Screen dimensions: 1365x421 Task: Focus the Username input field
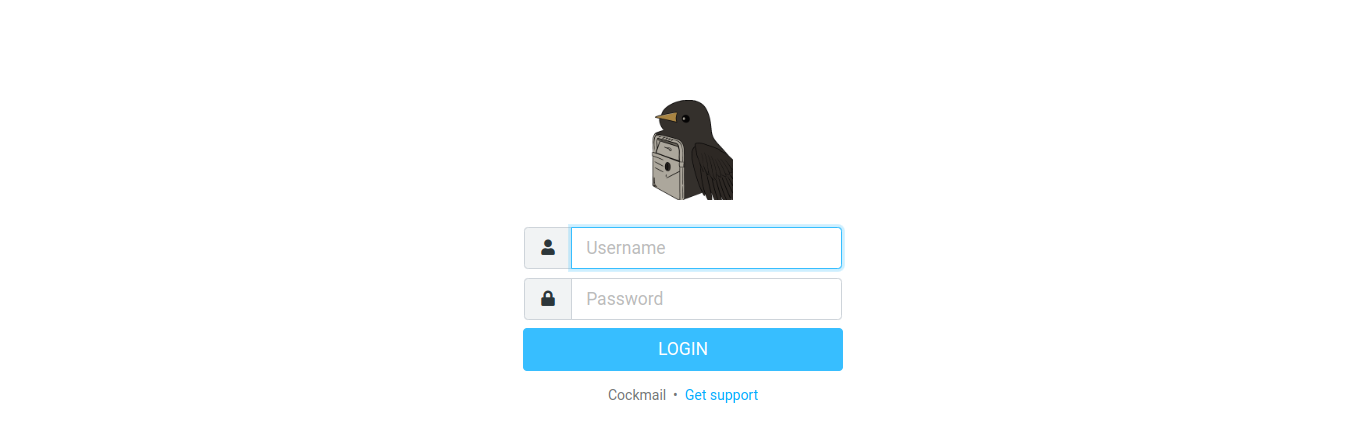pos(706,248)
